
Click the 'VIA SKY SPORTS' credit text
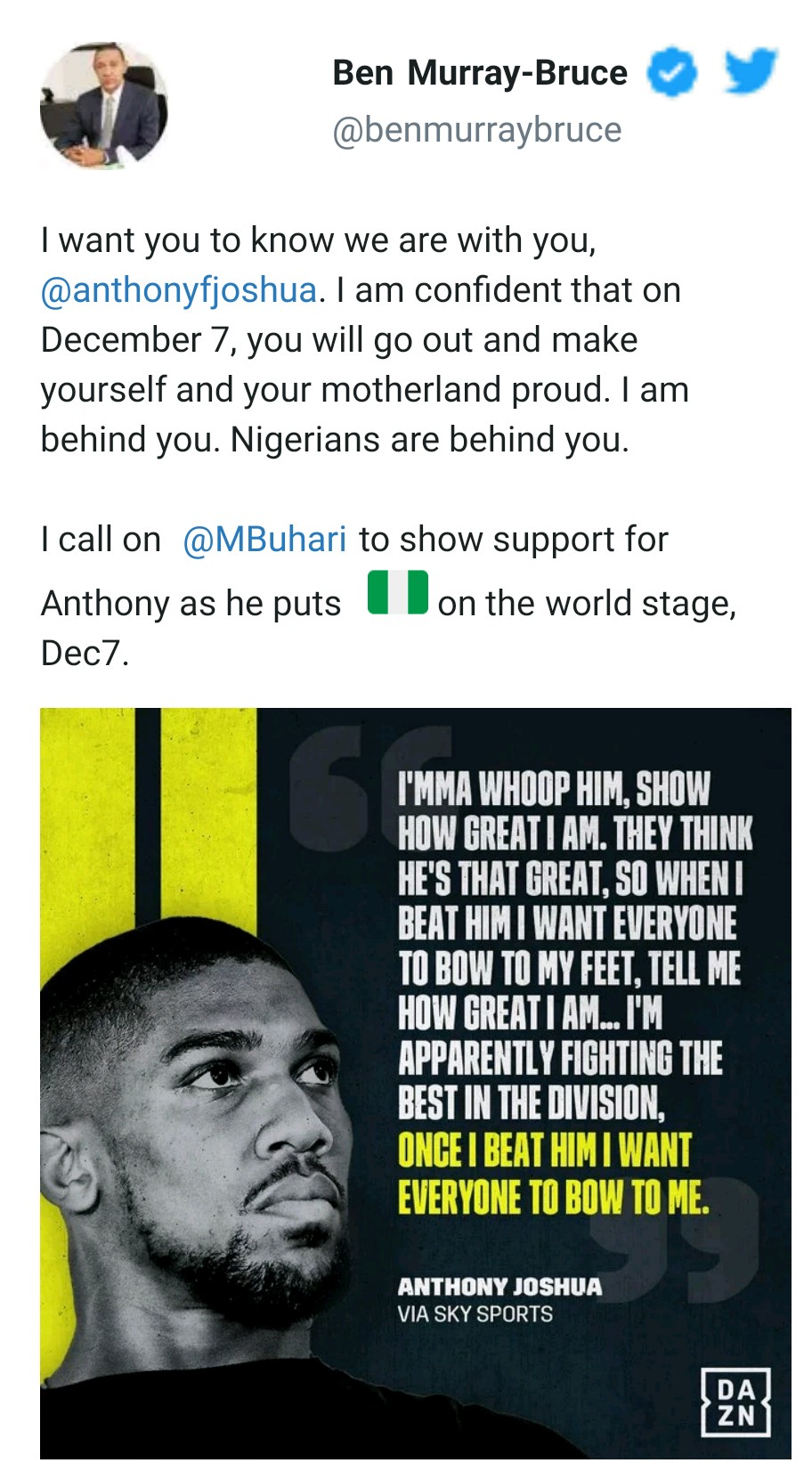pyautogui.click(x=475, y=1314)
